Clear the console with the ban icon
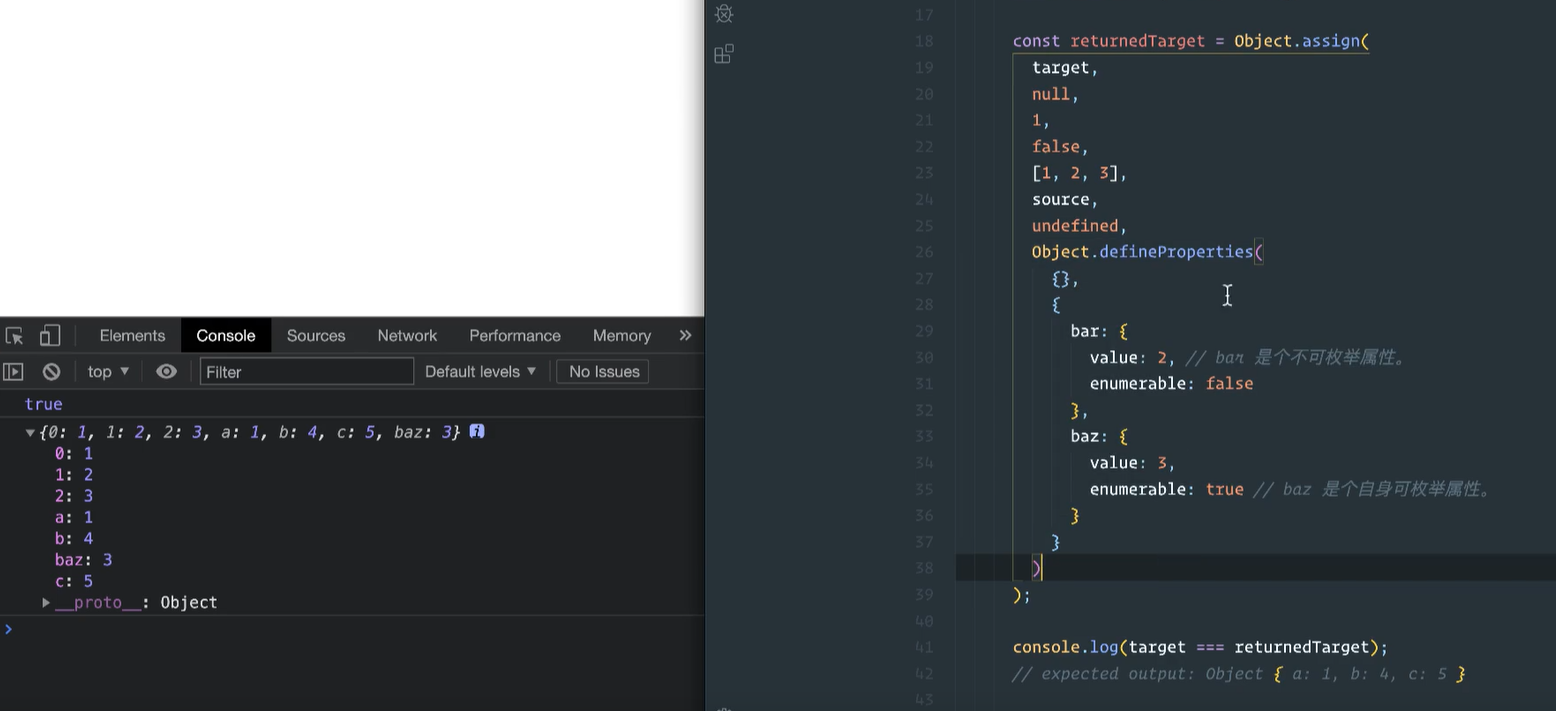Screen dimensions: 1556x711 point(51,372)
